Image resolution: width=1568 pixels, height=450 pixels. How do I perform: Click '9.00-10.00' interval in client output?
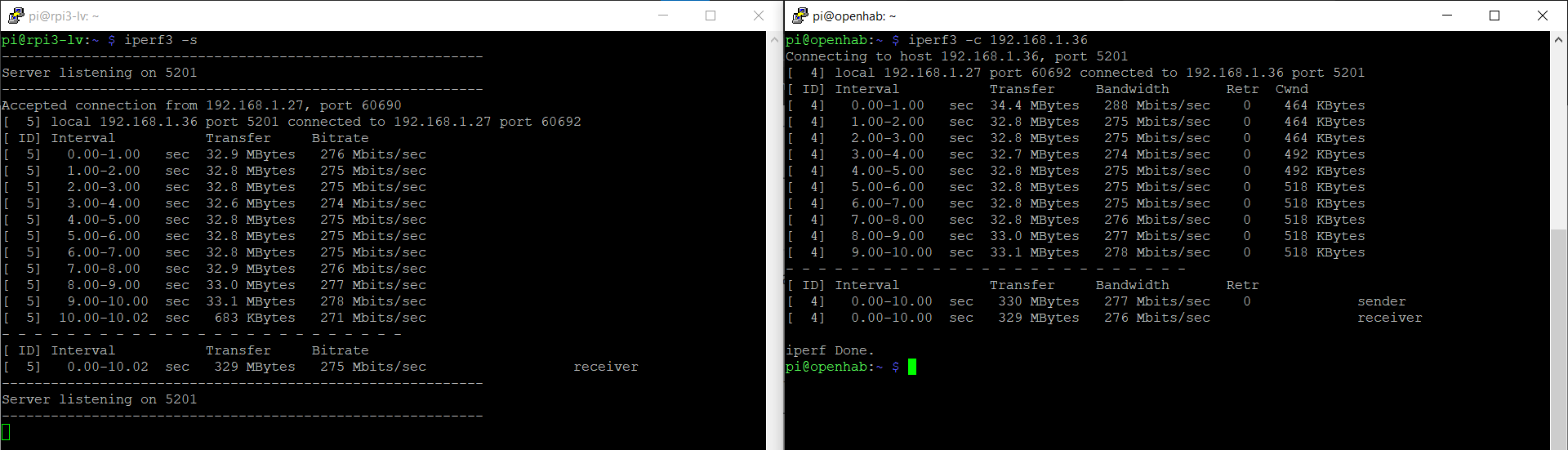pos(892,252)
